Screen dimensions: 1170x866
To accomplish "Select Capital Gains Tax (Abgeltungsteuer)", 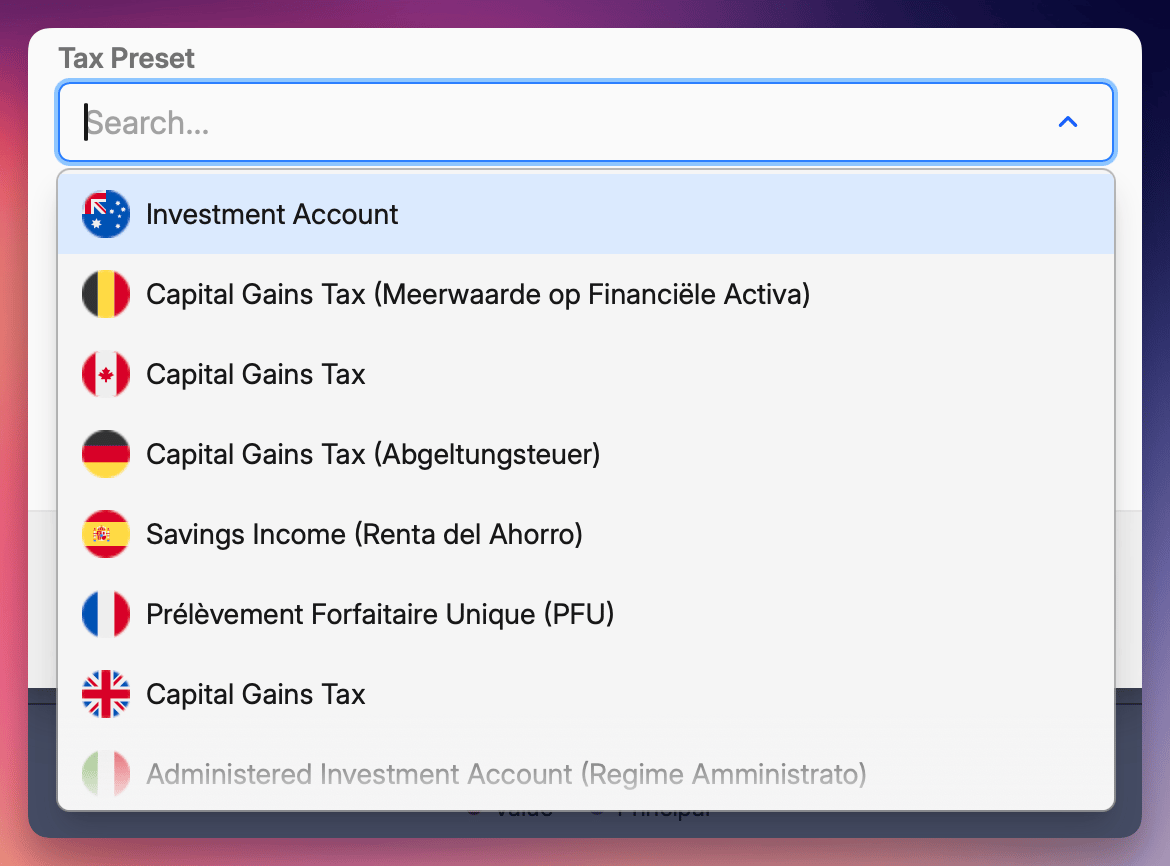I will [x=373, y=453].
